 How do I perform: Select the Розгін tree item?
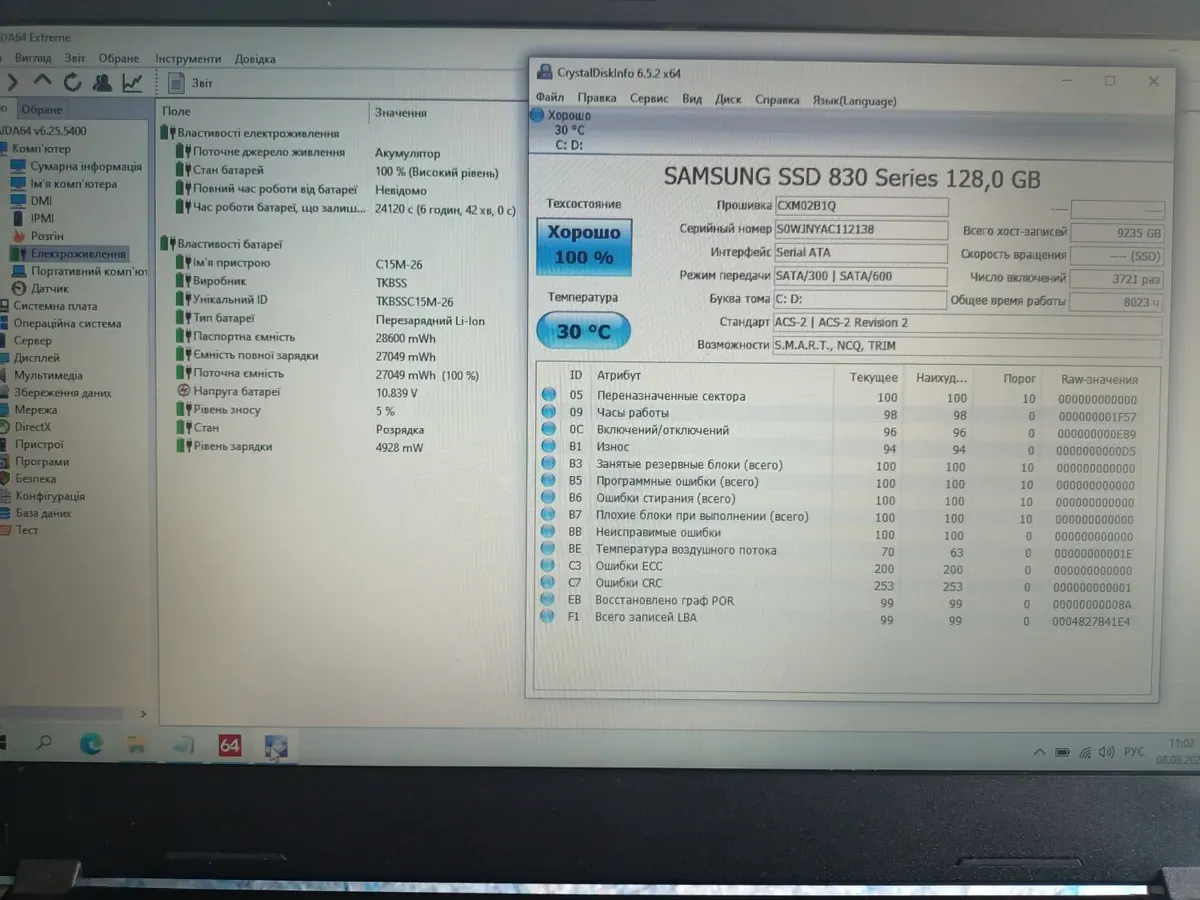click(x=46, y=236)
